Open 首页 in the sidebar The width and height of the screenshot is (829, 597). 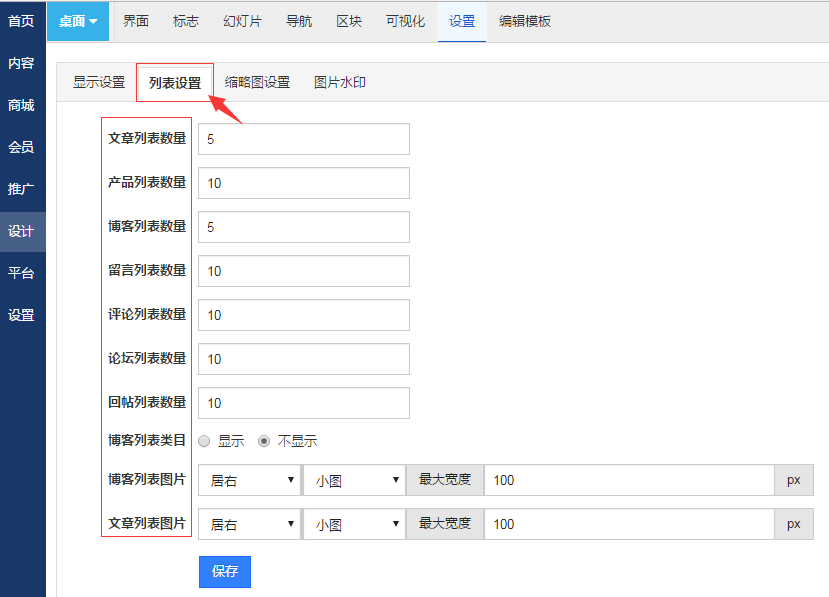click(x=21, y=21)
